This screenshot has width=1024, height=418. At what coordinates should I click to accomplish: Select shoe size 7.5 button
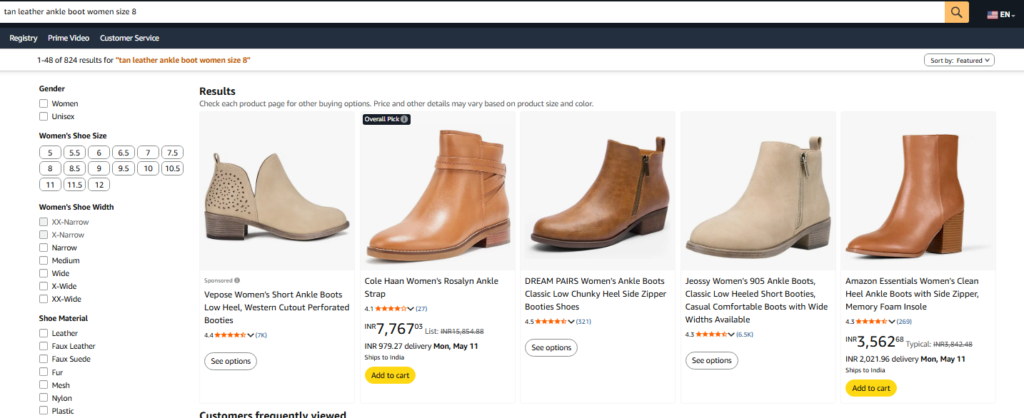(172, 153)
